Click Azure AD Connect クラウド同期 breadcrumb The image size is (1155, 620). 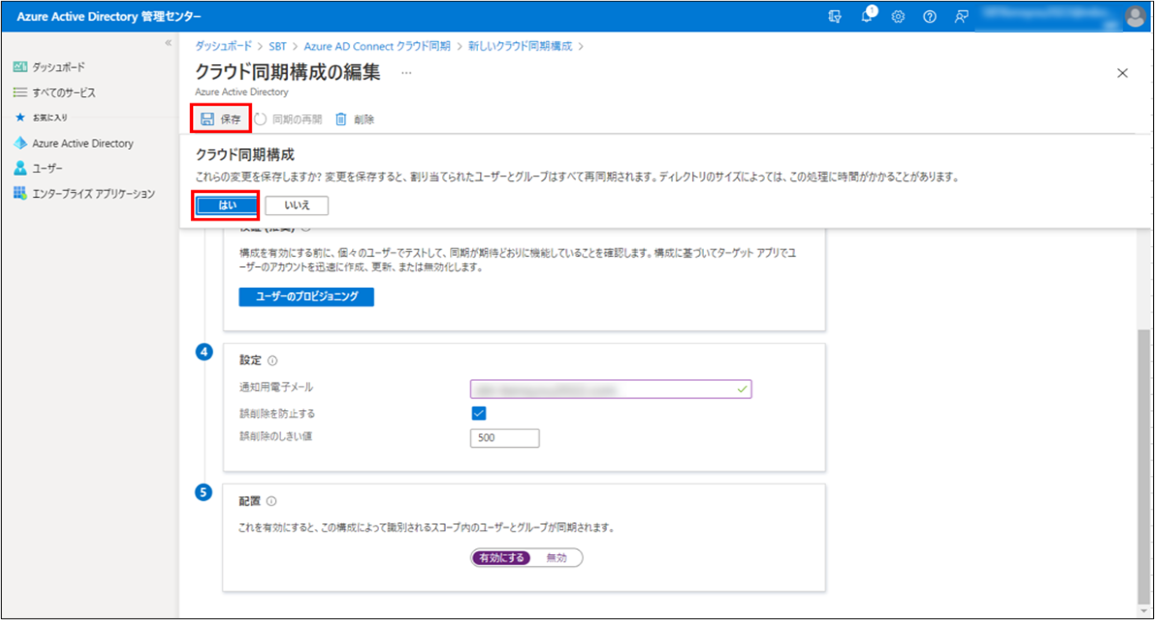tap(377, 46)
